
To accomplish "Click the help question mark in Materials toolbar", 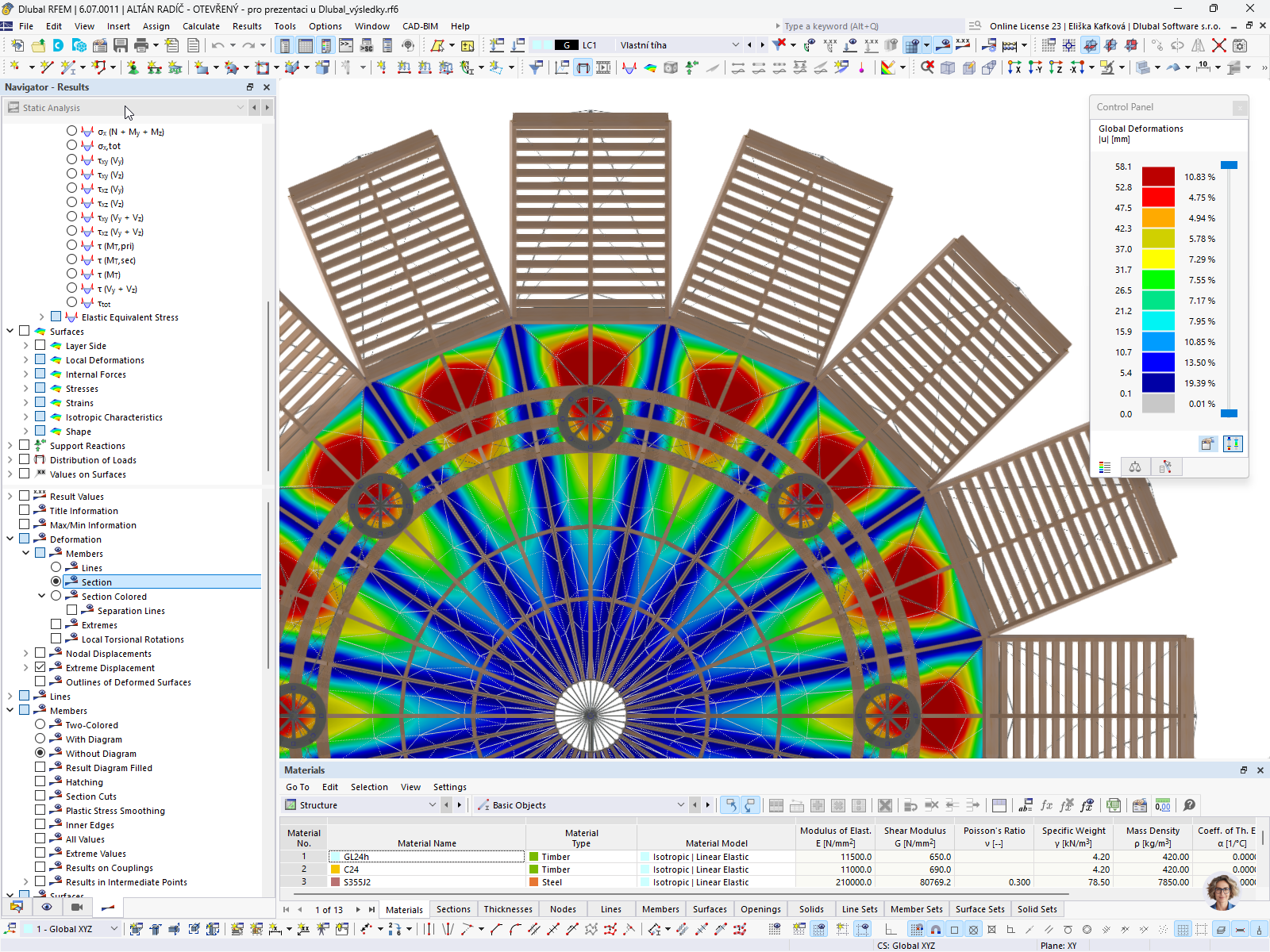I will pyautogui.click(x=1188, y=805).
